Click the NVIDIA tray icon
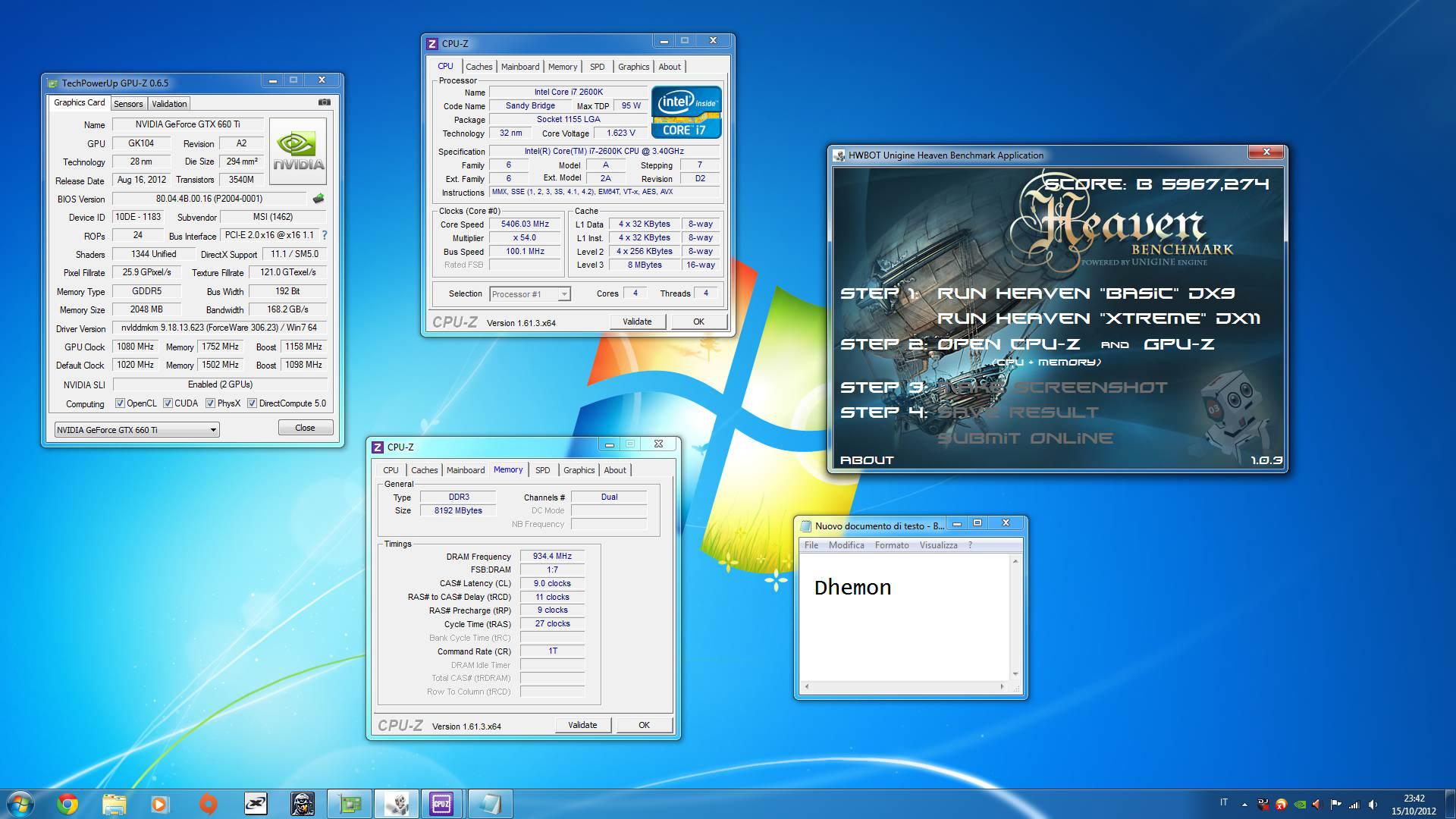 (x=1300, y=804)
